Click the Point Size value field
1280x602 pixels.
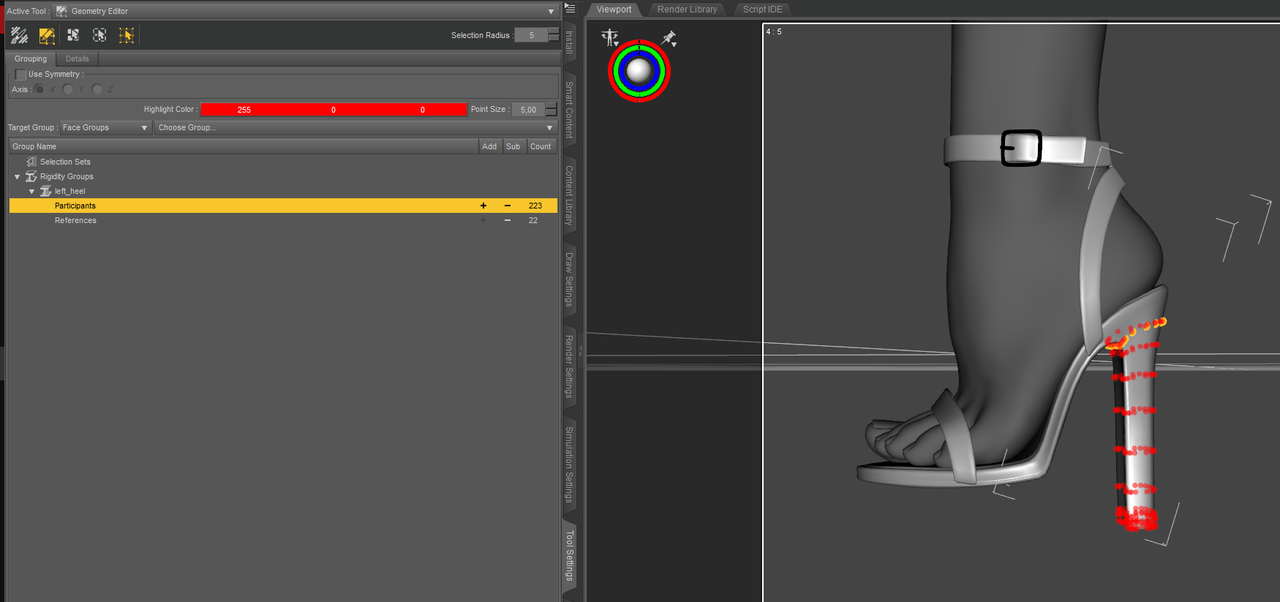pyautogui.click(x=529, y=110)
